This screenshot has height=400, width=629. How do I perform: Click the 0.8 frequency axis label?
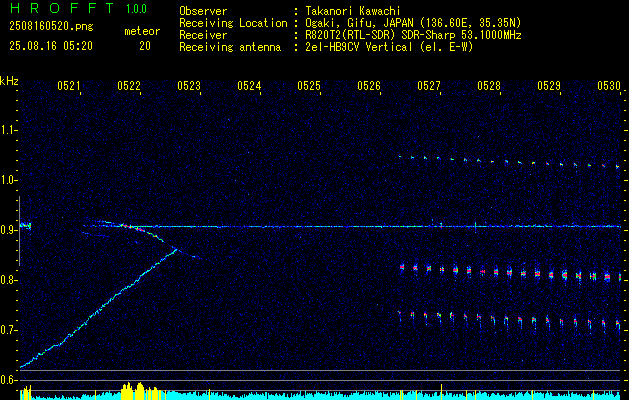[x=8, y=280]
